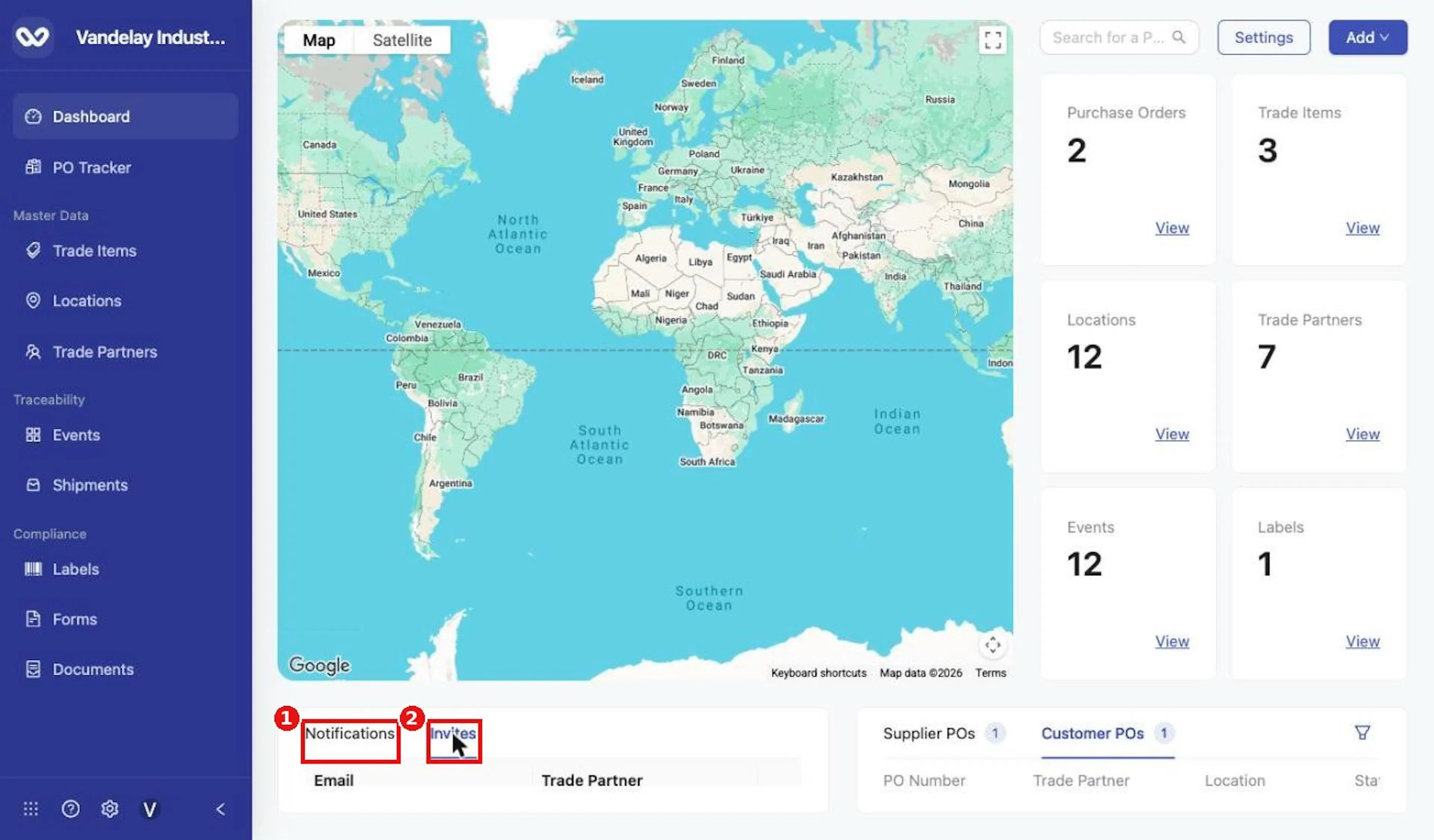Switch map to Satellite view
This screenshot has height=840, width=1434.
pyautogui.click(x=402, y=40)
